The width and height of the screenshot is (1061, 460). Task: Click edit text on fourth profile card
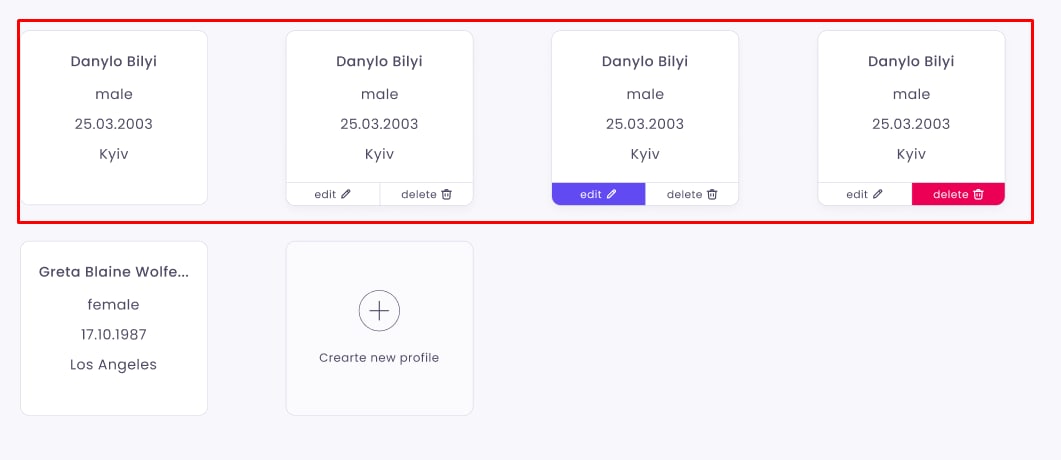(x=857, y=194)
